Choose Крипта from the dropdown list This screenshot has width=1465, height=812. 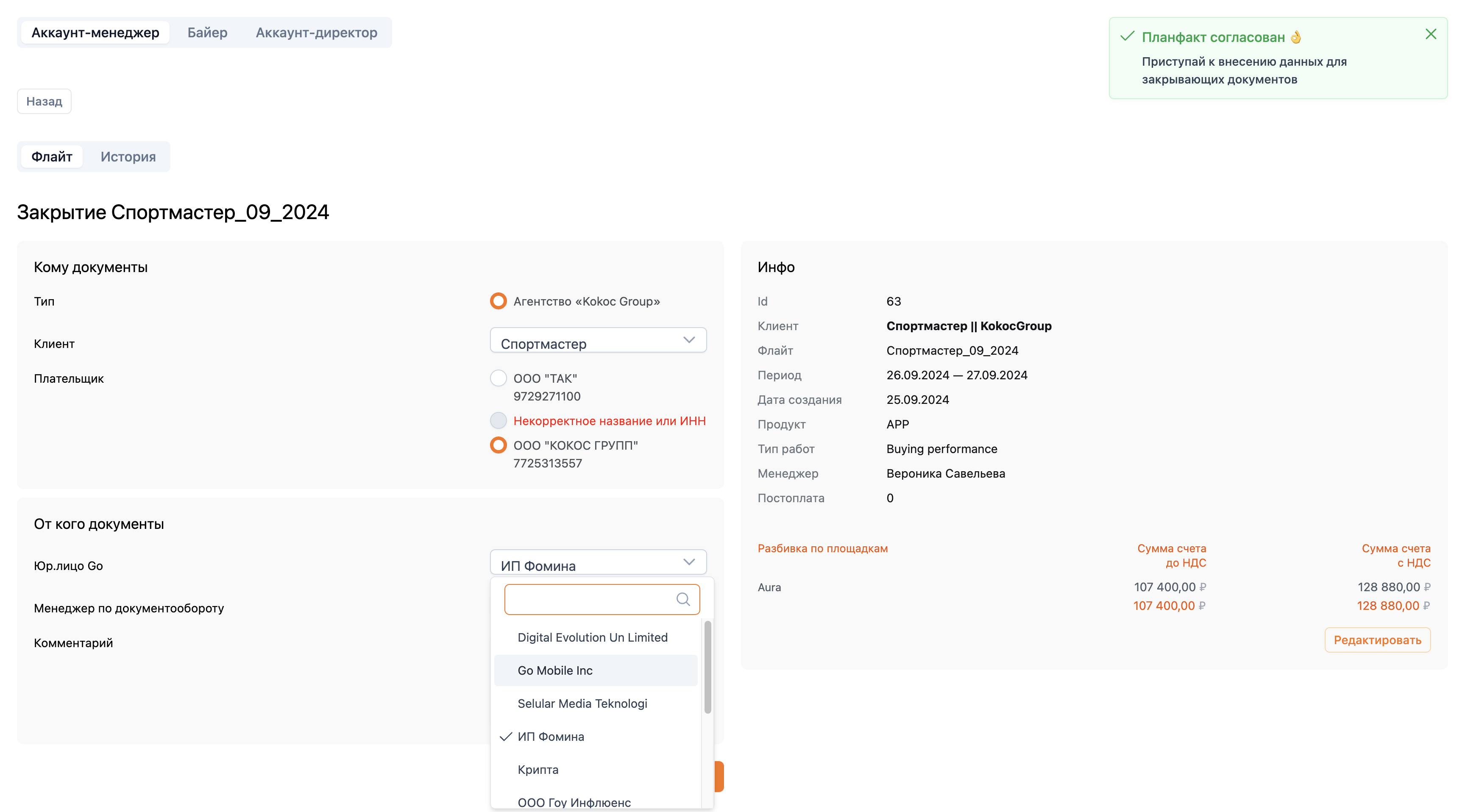click(x=538, y=769)
